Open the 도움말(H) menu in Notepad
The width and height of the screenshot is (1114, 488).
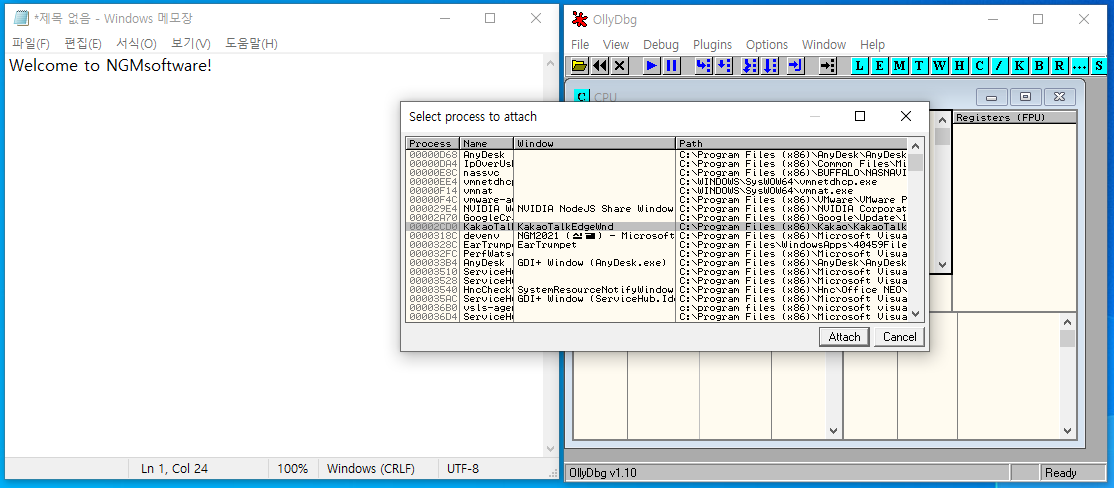(251, 43)
